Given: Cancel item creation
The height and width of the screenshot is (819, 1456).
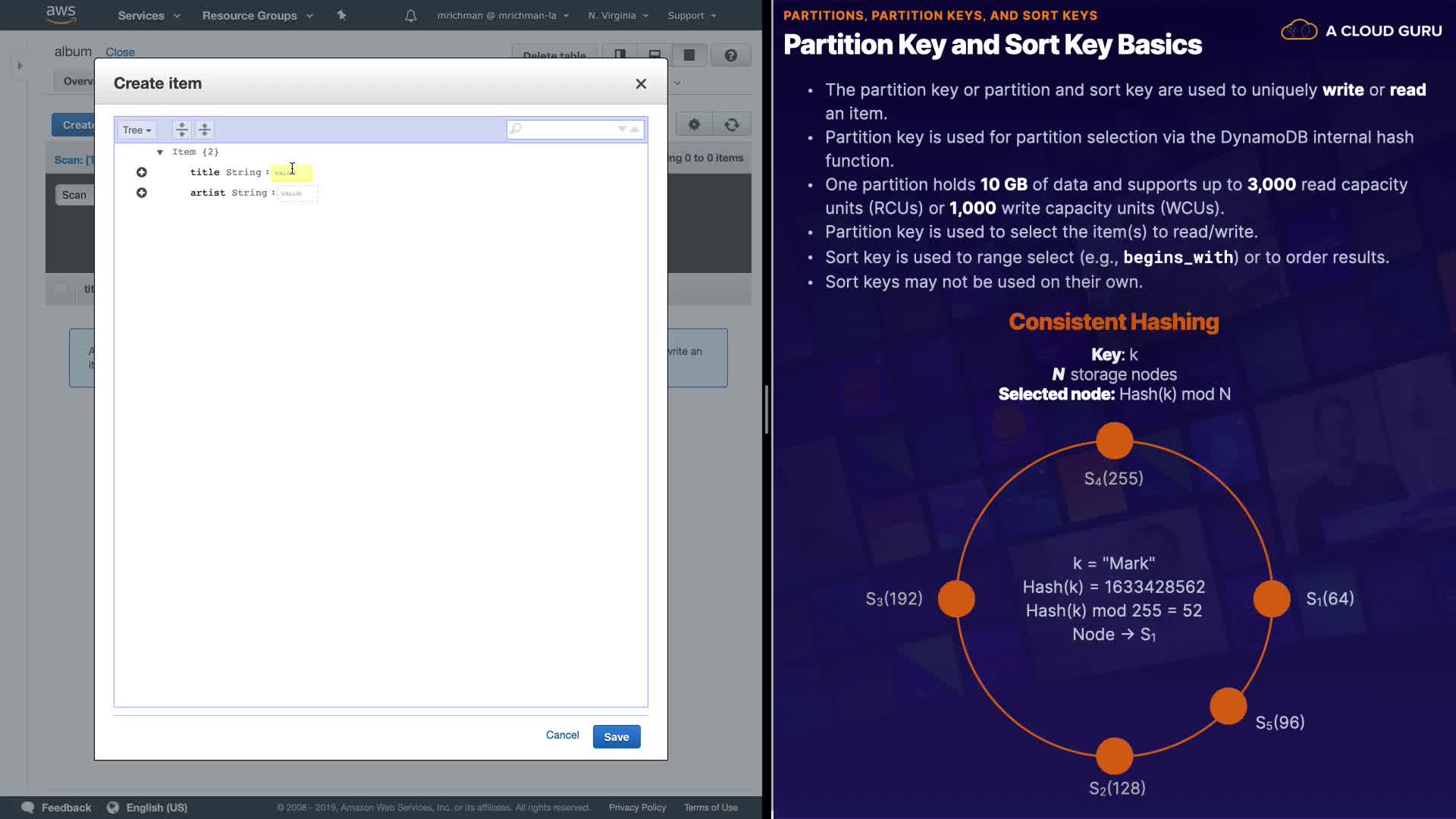Looking at the screenshot, I should [x=562, y=735].
